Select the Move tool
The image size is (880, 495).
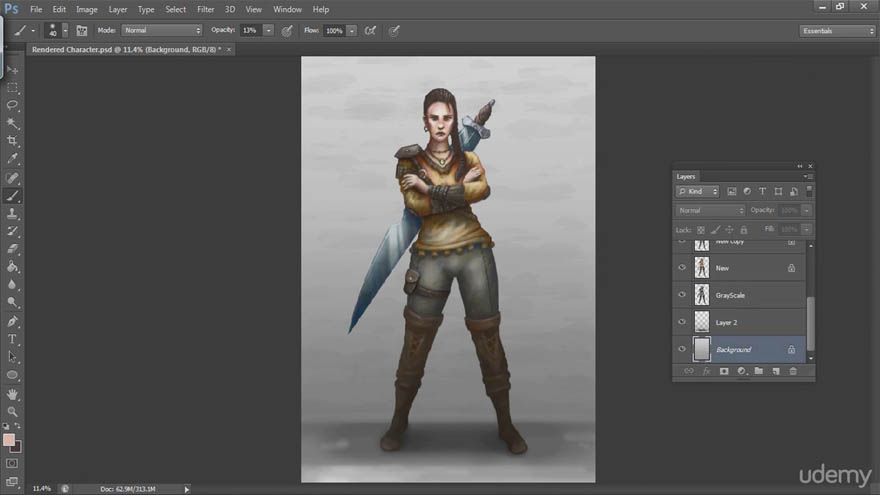pyautogui.click(x=12, y=70)
